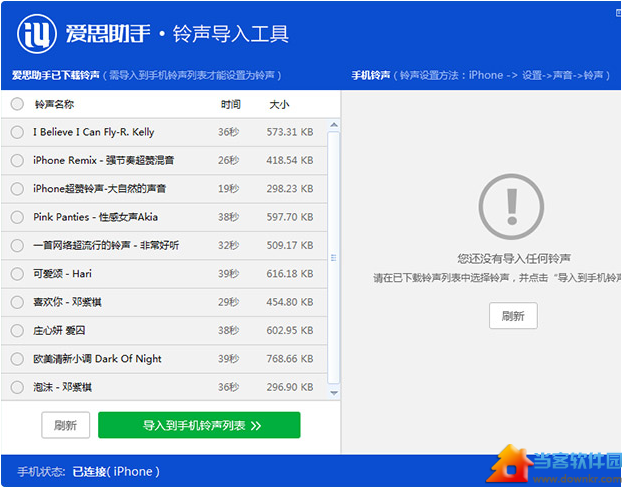Click the 大小 column header
This screenshot has height=489, width=622.
[279, 104]
